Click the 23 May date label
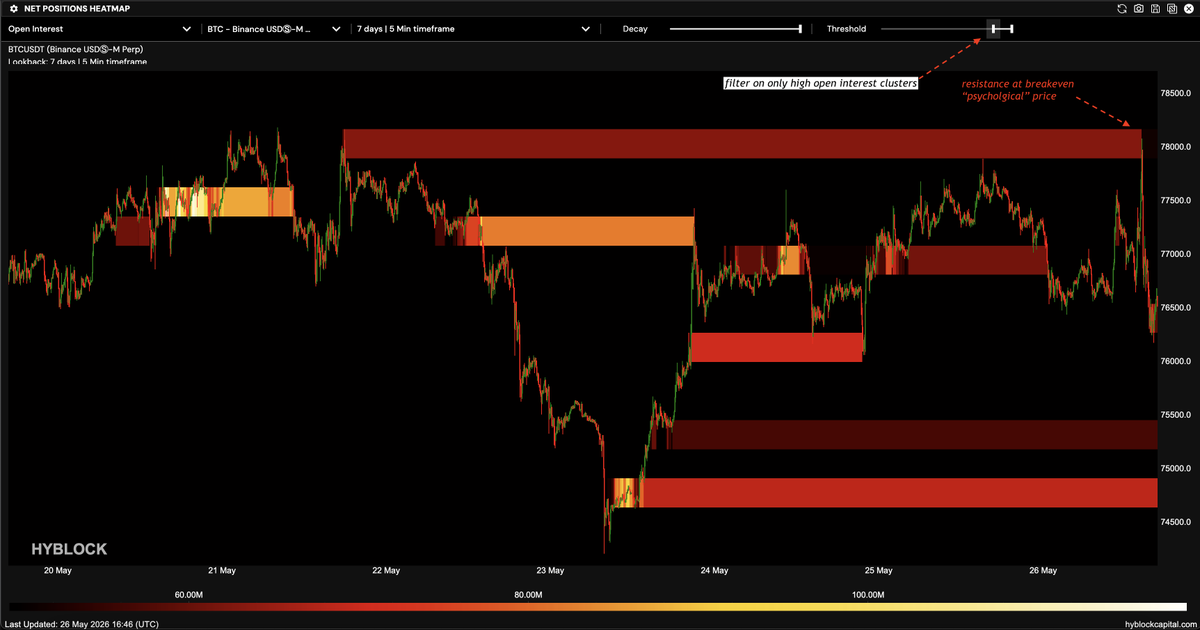The width and height of the screenshot is (1200, 630). (550, 571)
